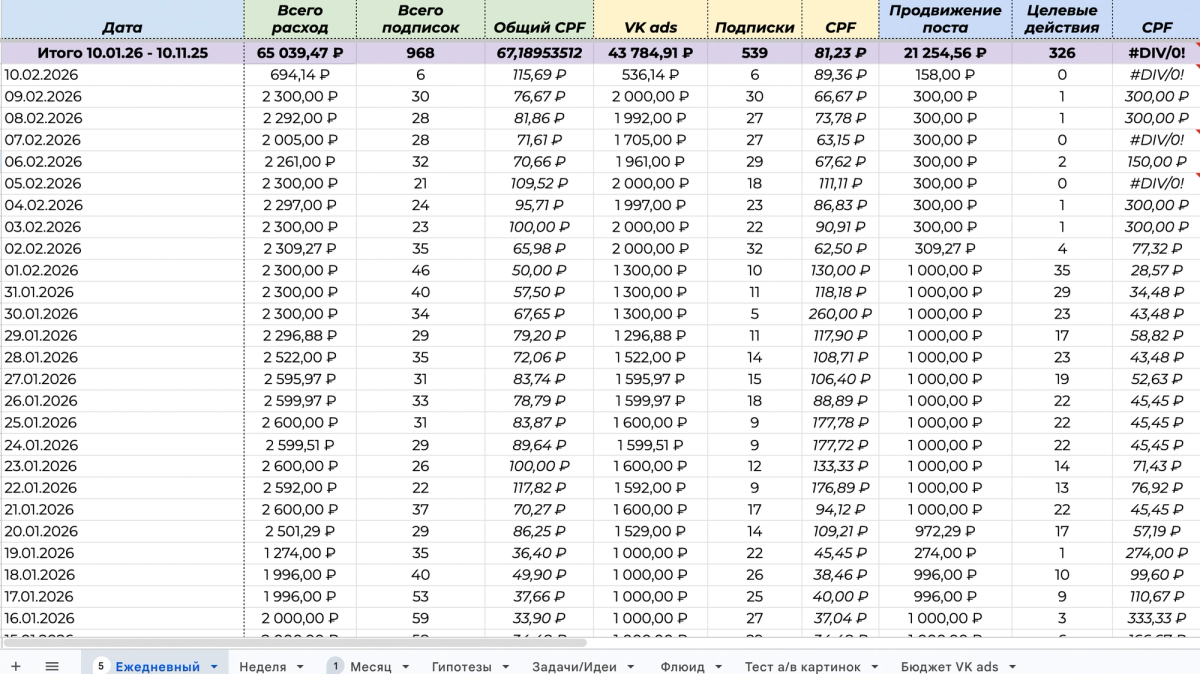Image resolution: width=1200 pixels, height=674 pixels.
Task: Click the #DIV/0! cell in Итого row
Action: coord(1156,53)
